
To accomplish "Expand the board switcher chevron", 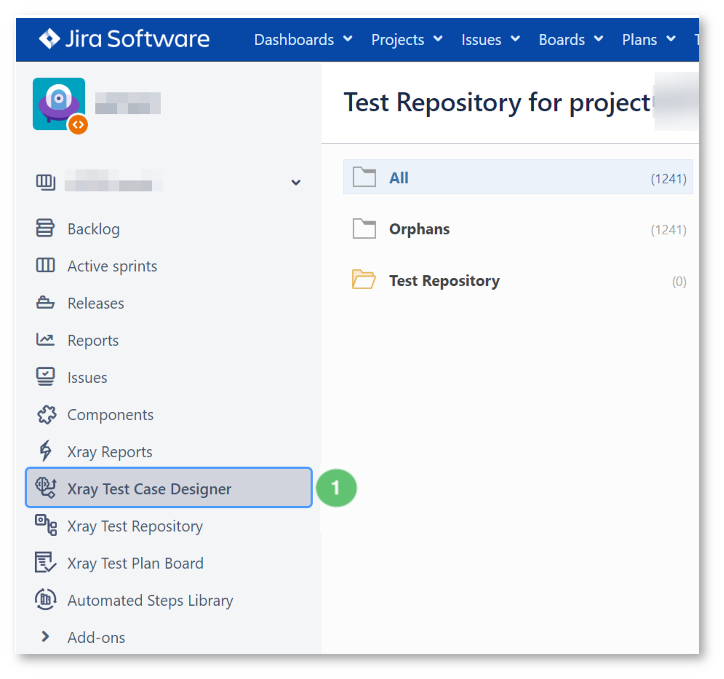I will coord(296,182).
